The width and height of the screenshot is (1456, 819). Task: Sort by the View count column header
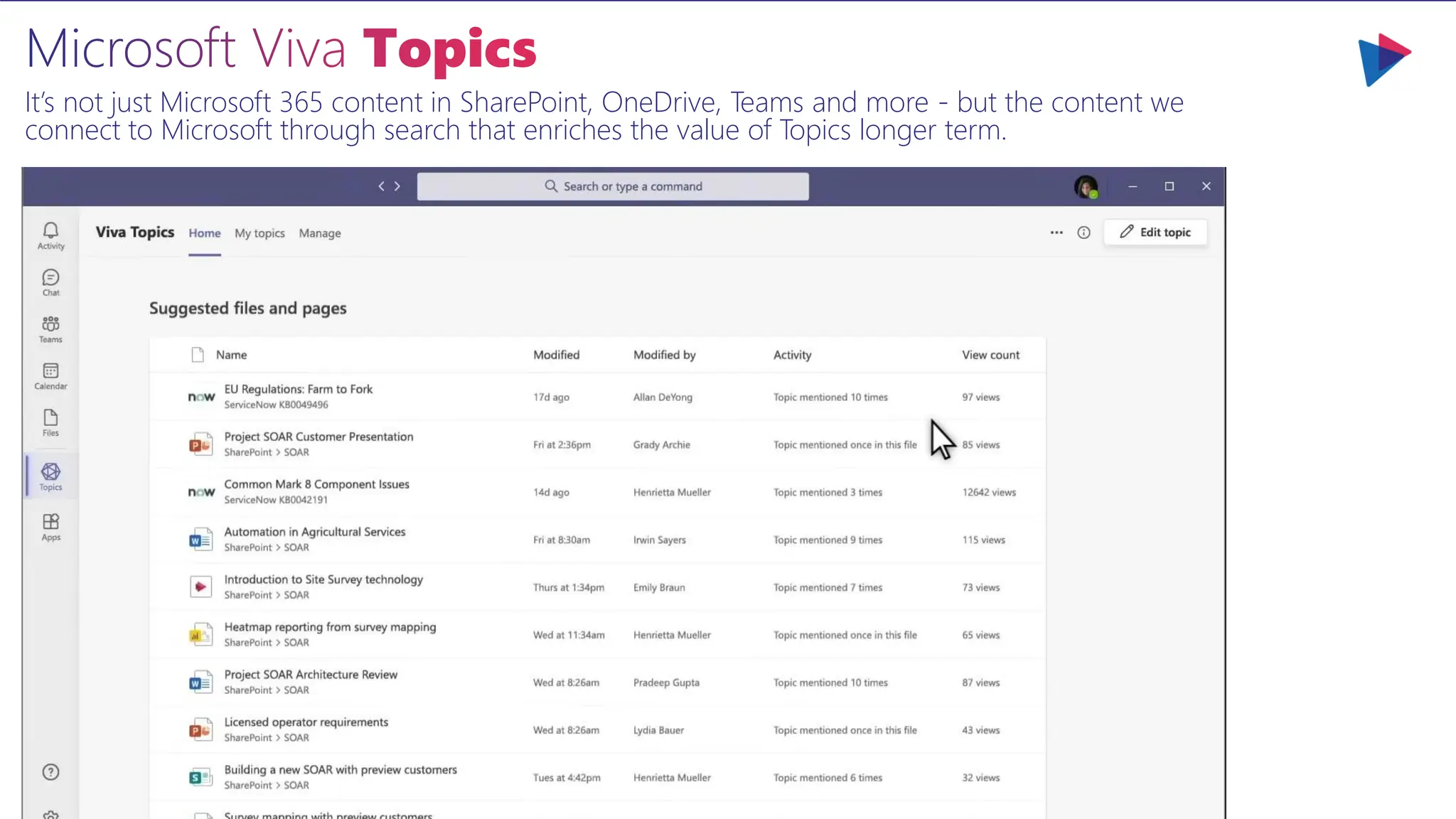[990, 355]
